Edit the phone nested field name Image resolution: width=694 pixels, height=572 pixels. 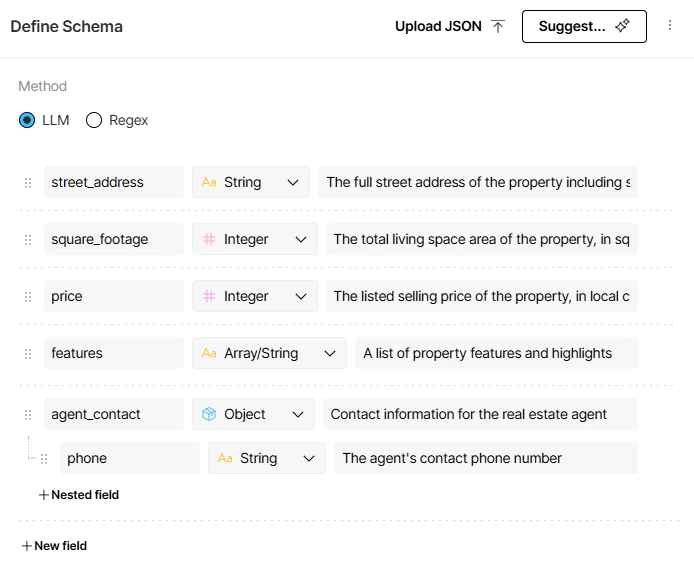point(130,458)
